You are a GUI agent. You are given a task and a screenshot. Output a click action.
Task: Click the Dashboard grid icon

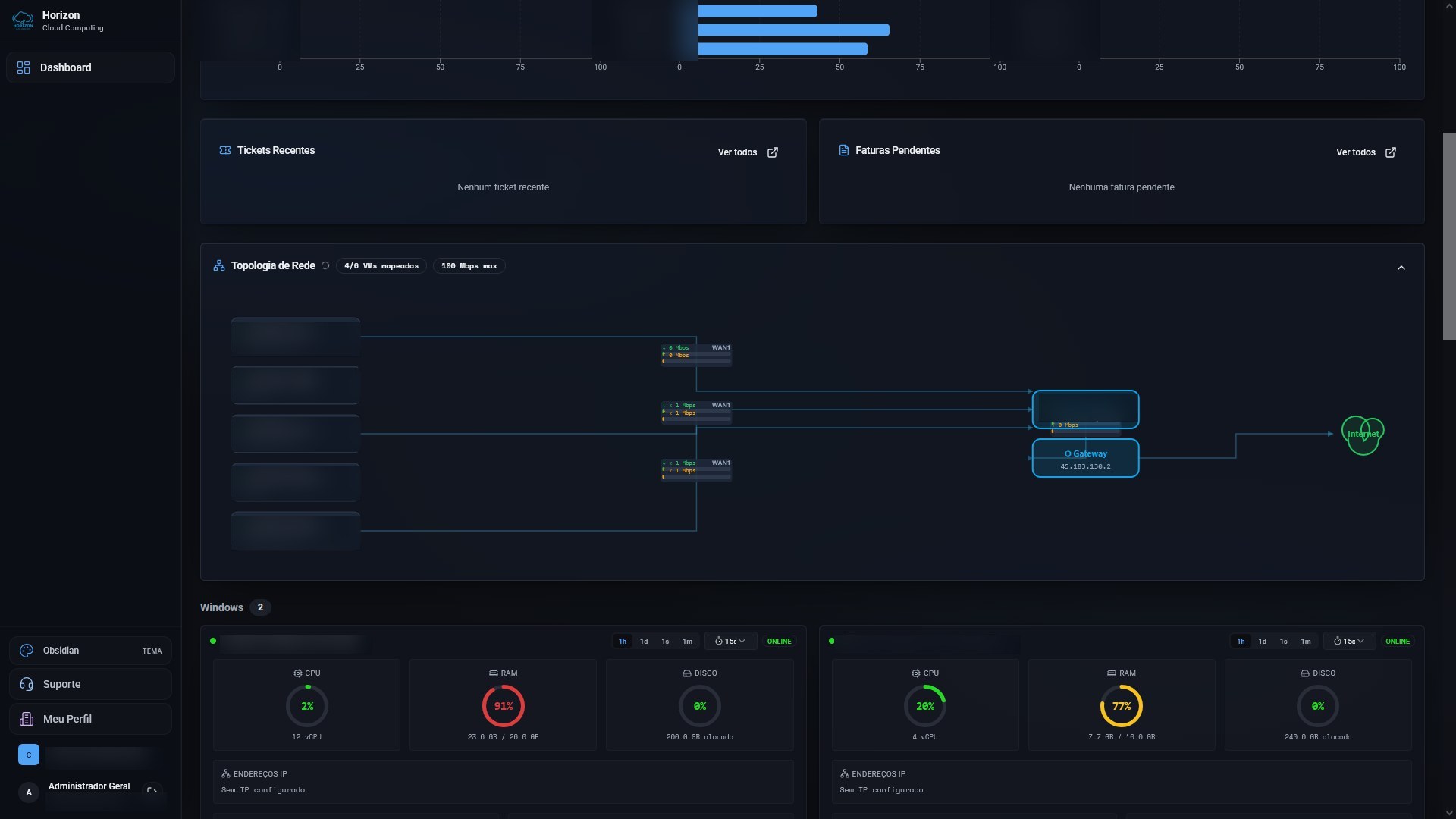point(24,67)
